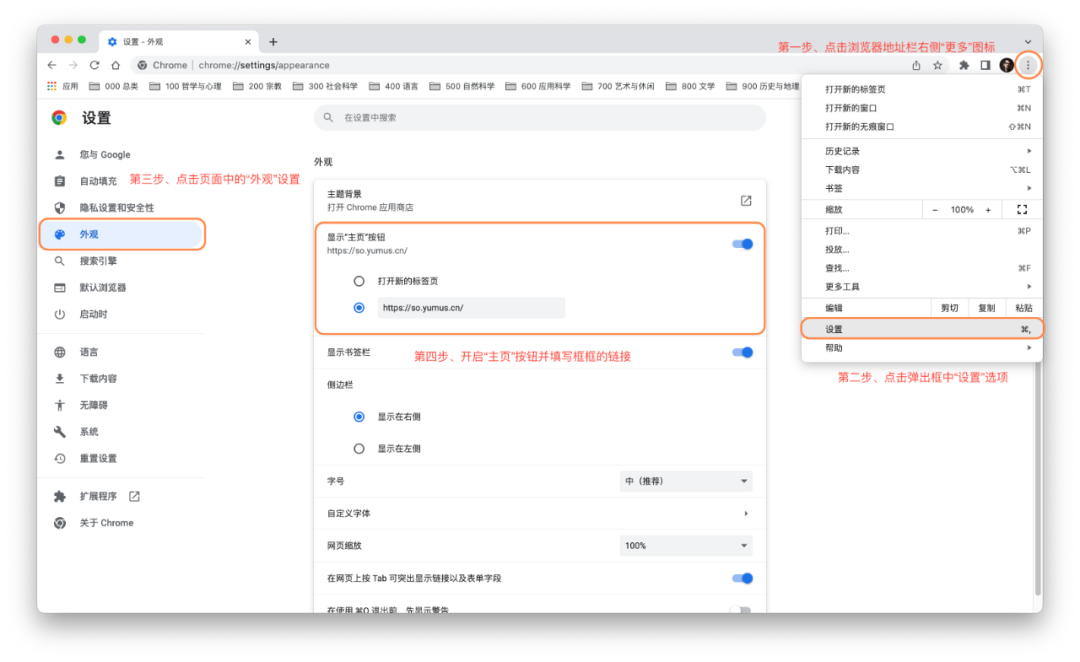
Task: Reload the page with refresh icon
Action: tap(94, 65)
